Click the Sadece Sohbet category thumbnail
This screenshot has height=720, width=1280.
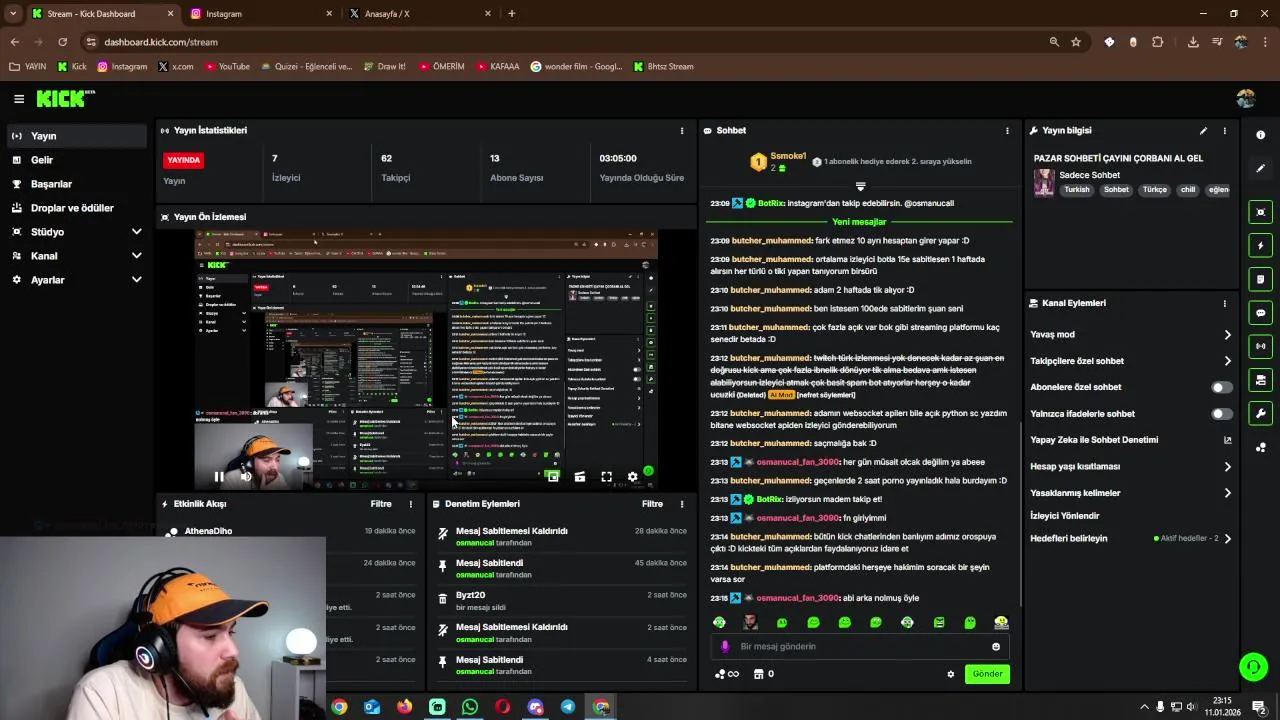(1044, 182)
